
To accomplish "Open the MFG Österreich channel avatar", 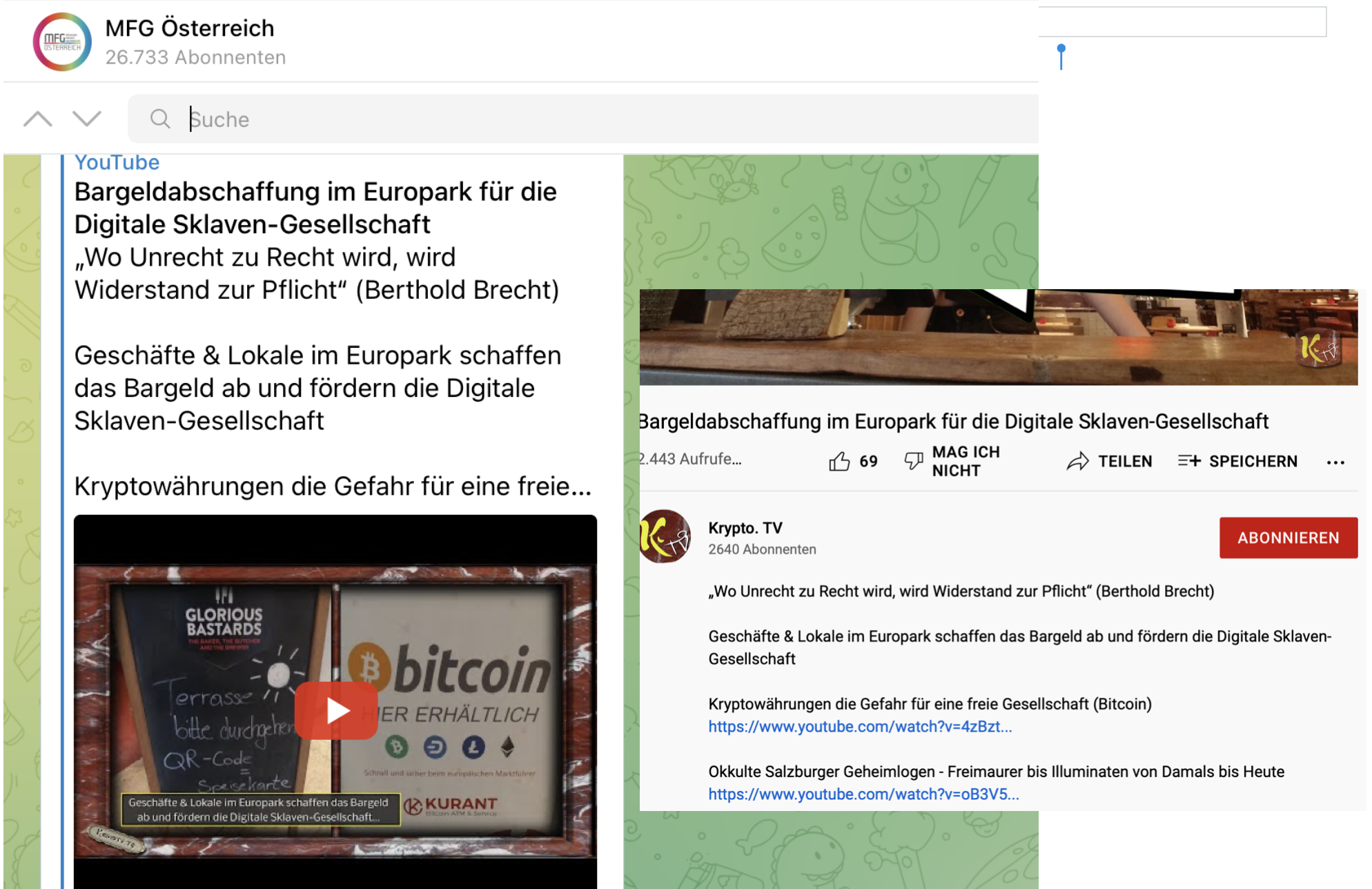I will pos(62,41).
